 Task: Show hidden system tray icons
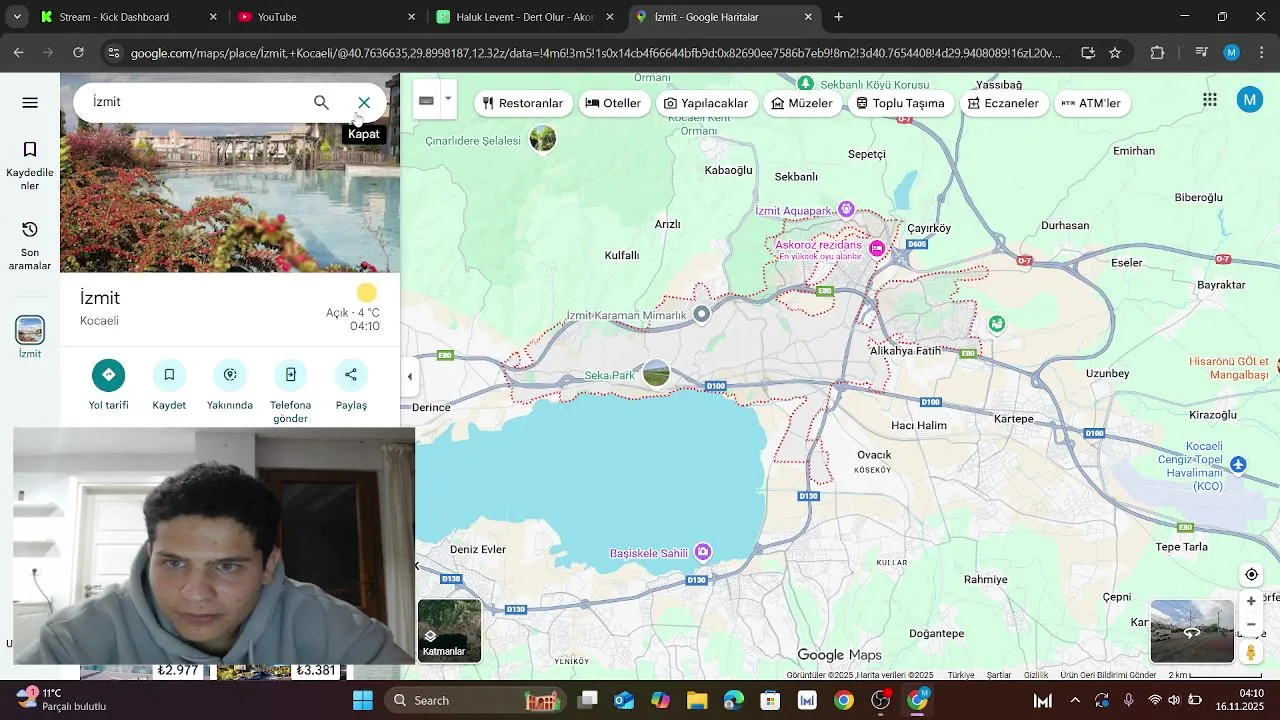1075,700
